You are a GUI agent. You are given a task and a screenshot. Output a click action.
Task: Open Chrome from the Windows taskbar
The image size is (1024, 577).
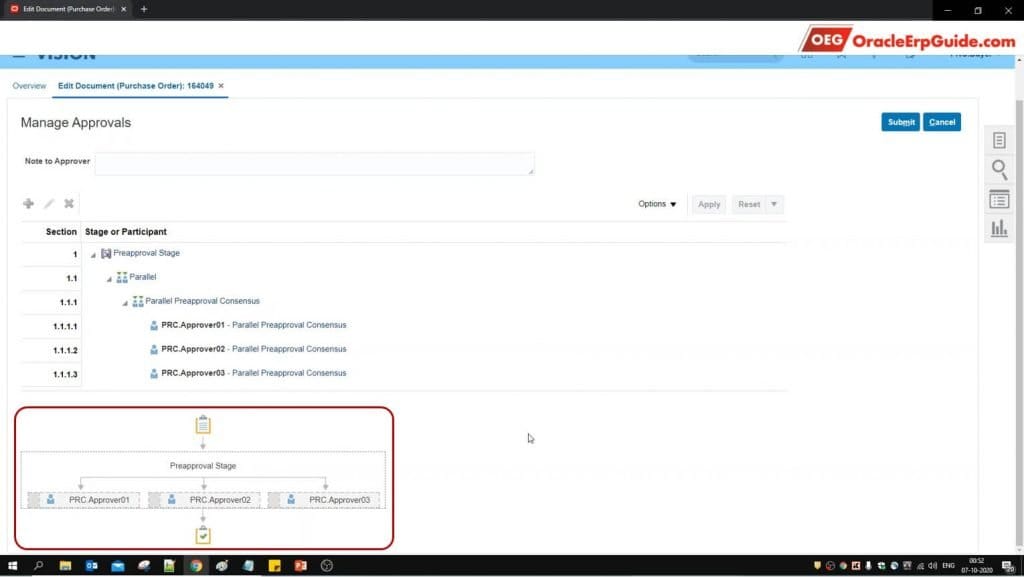tap(196, 566)
